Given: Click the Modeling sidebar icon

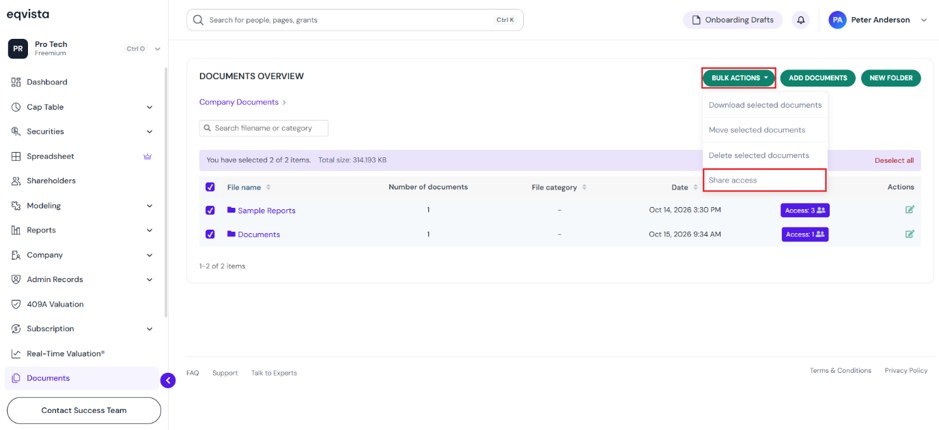Looking at the screenshot, I should 16,205.
